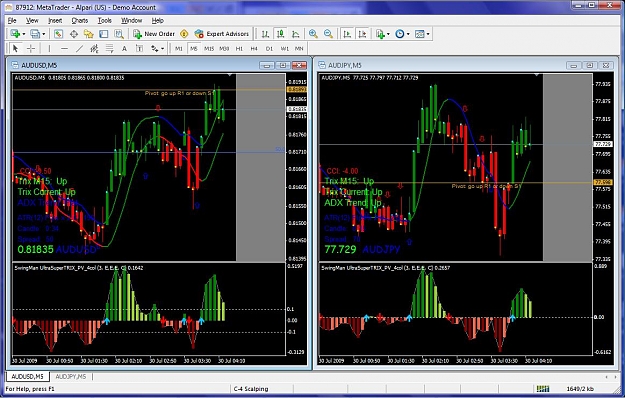Open the Periods clock dropdown arrow
The image size is (625, 398).
(408, 34)
